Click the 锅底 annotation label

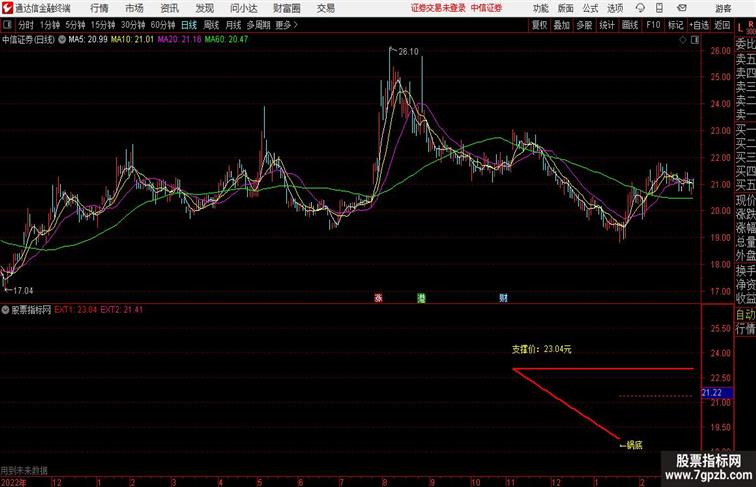click(x=634, y=445)
